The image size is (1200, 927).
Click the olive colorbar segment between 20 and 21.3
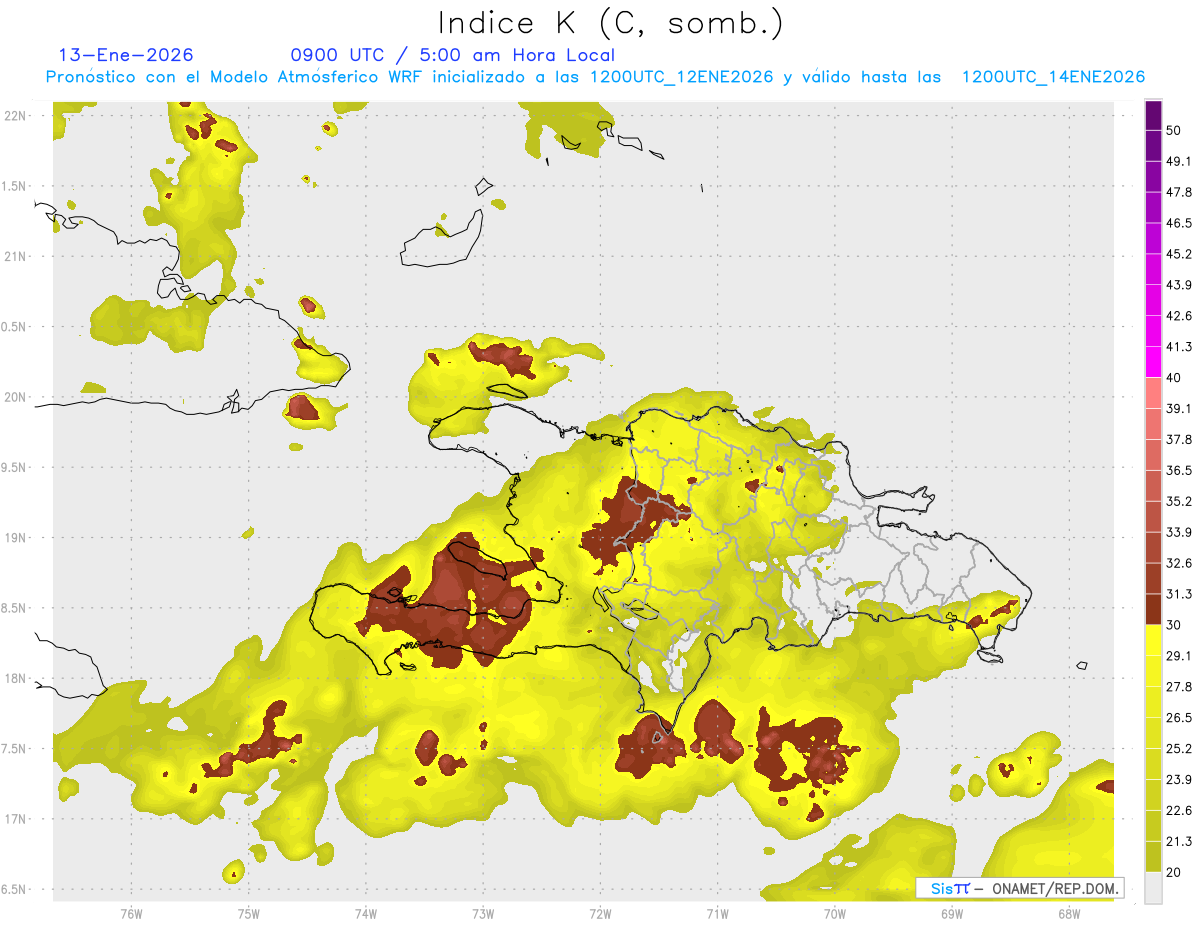1153,857
